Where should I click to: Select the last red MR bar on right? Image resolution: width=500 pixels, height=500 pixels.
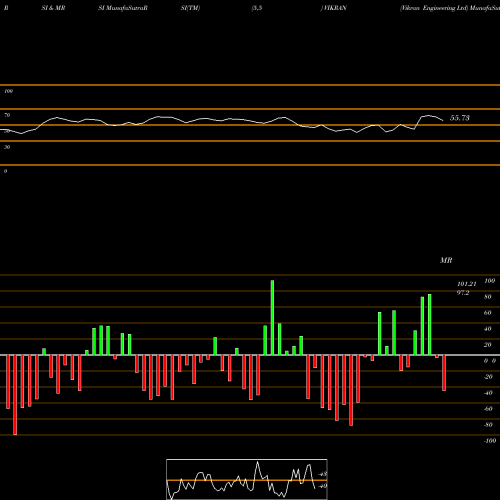444,373
